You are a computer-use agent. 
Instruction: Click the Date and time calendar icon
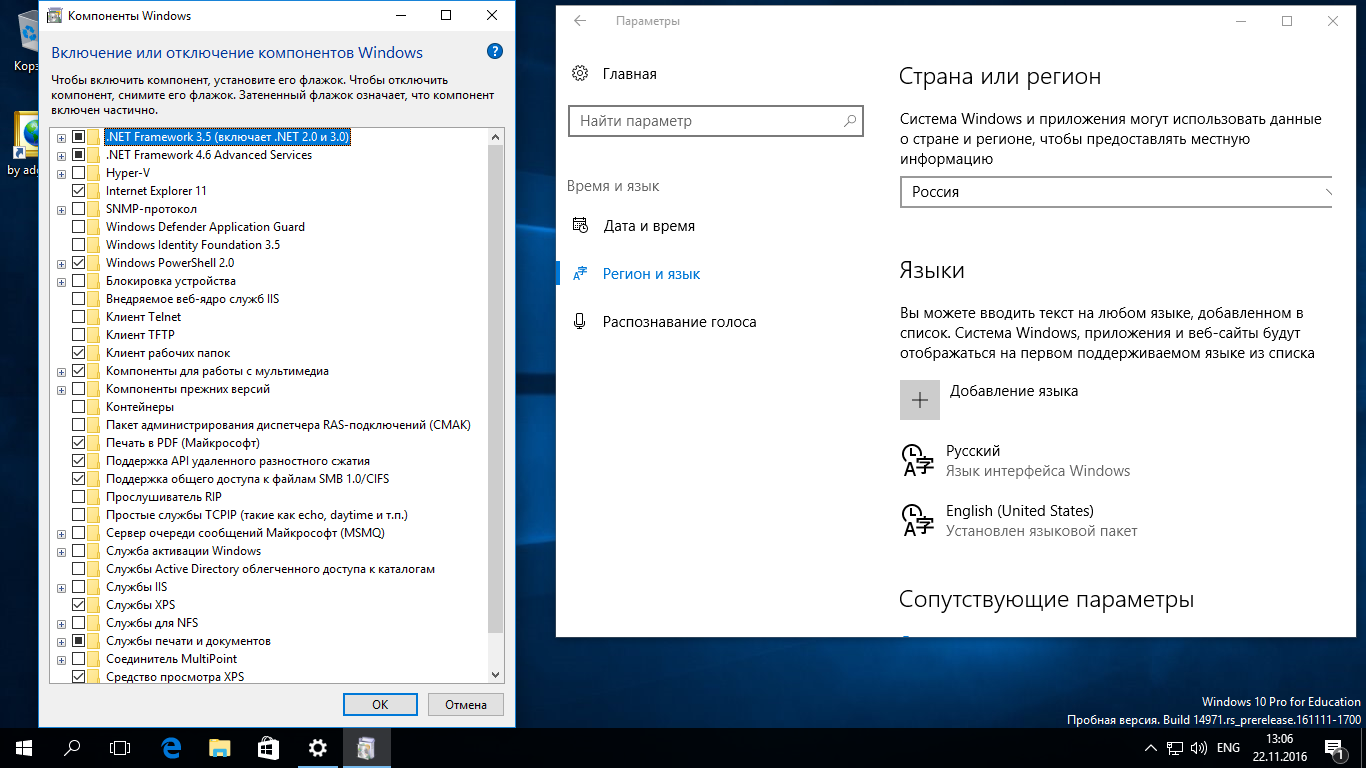(580, 226)
